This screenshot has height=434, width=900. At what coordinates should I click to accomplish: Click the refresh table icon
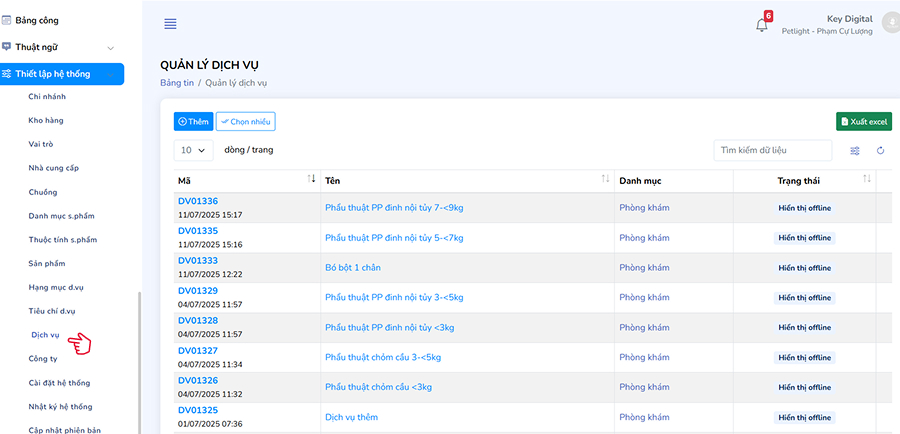(x=881, y=151)
